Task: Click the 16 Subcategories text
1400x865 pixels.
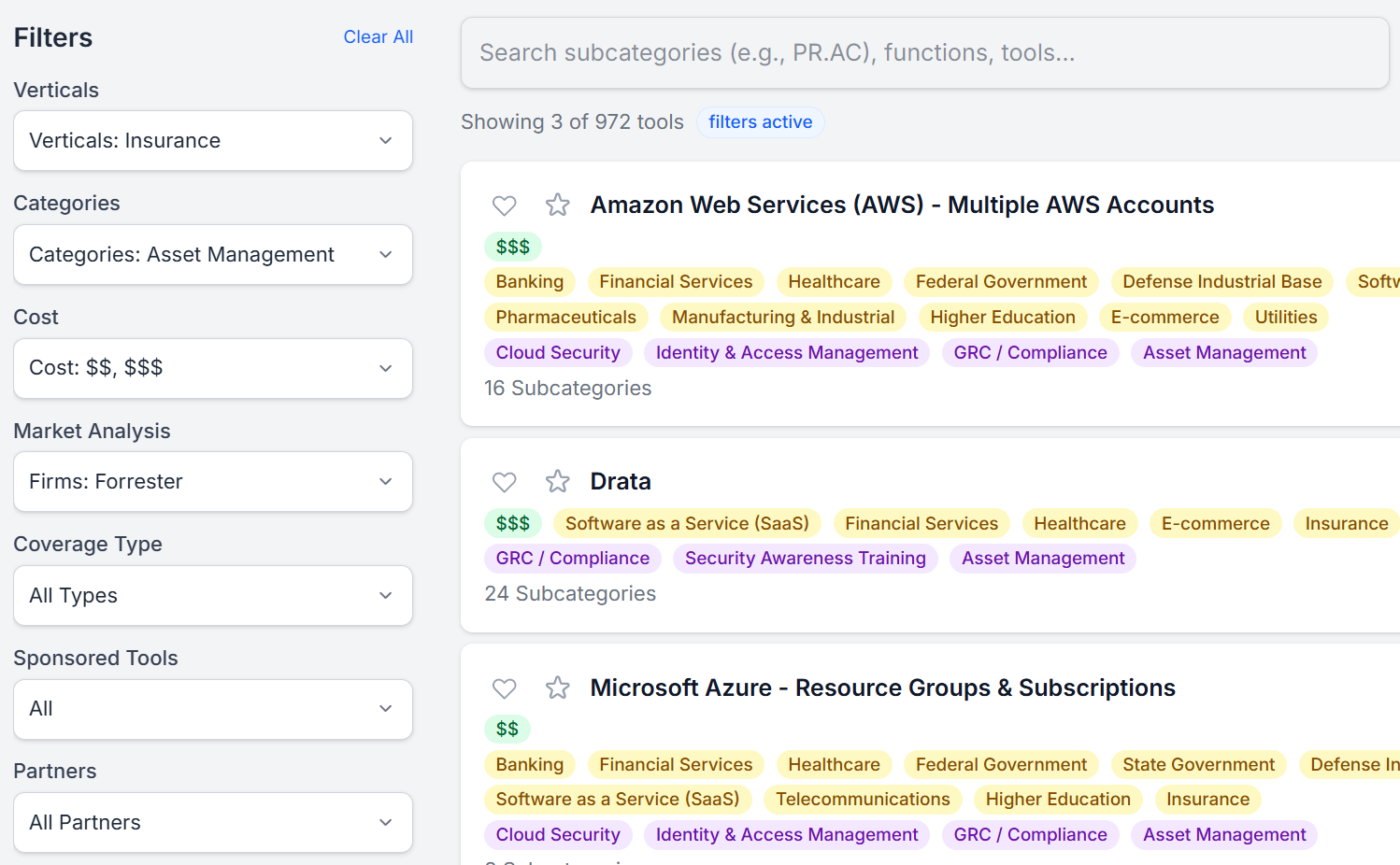Action: point(568,389)
